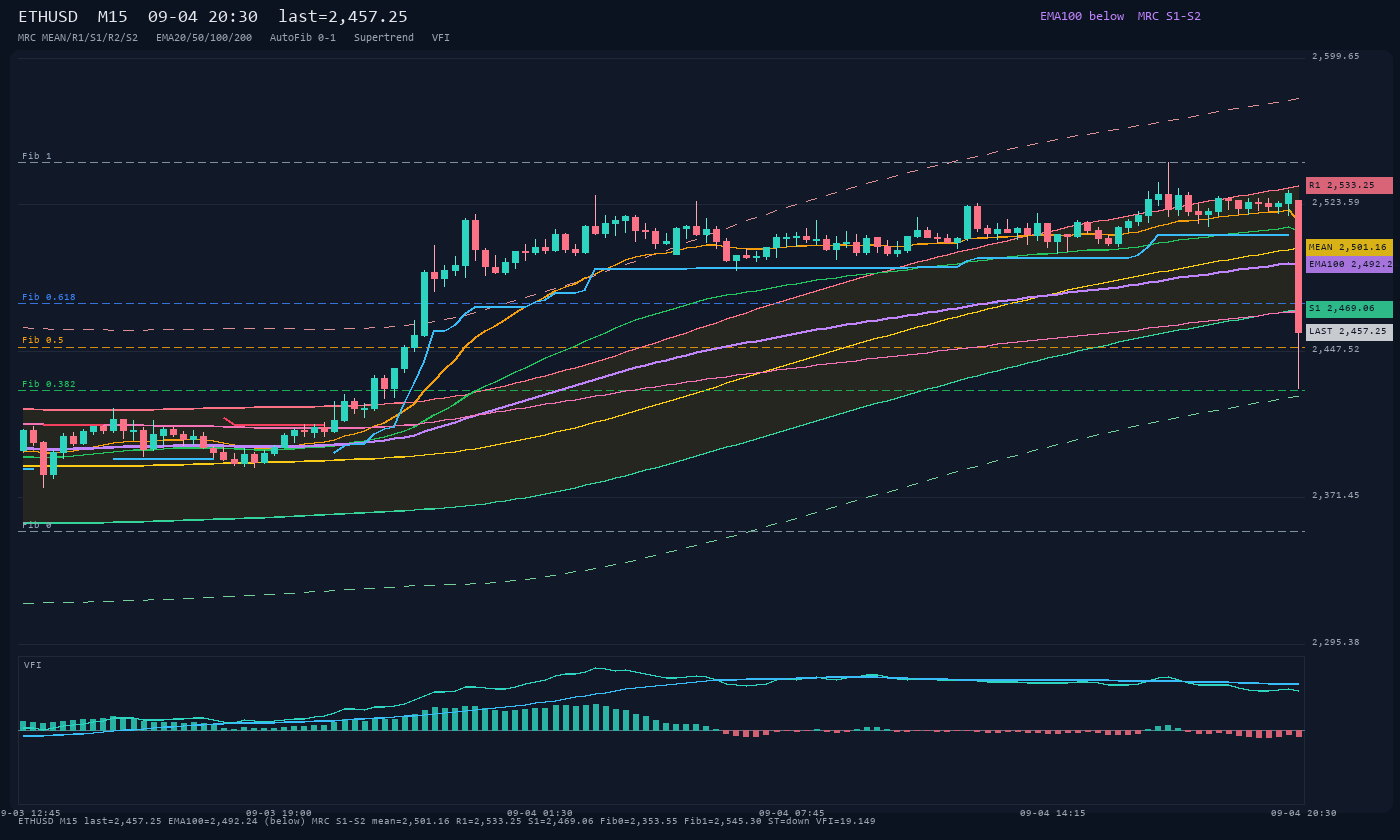
Task: Click the 2,295.38 price axis label
Action: pos(1336,643)
